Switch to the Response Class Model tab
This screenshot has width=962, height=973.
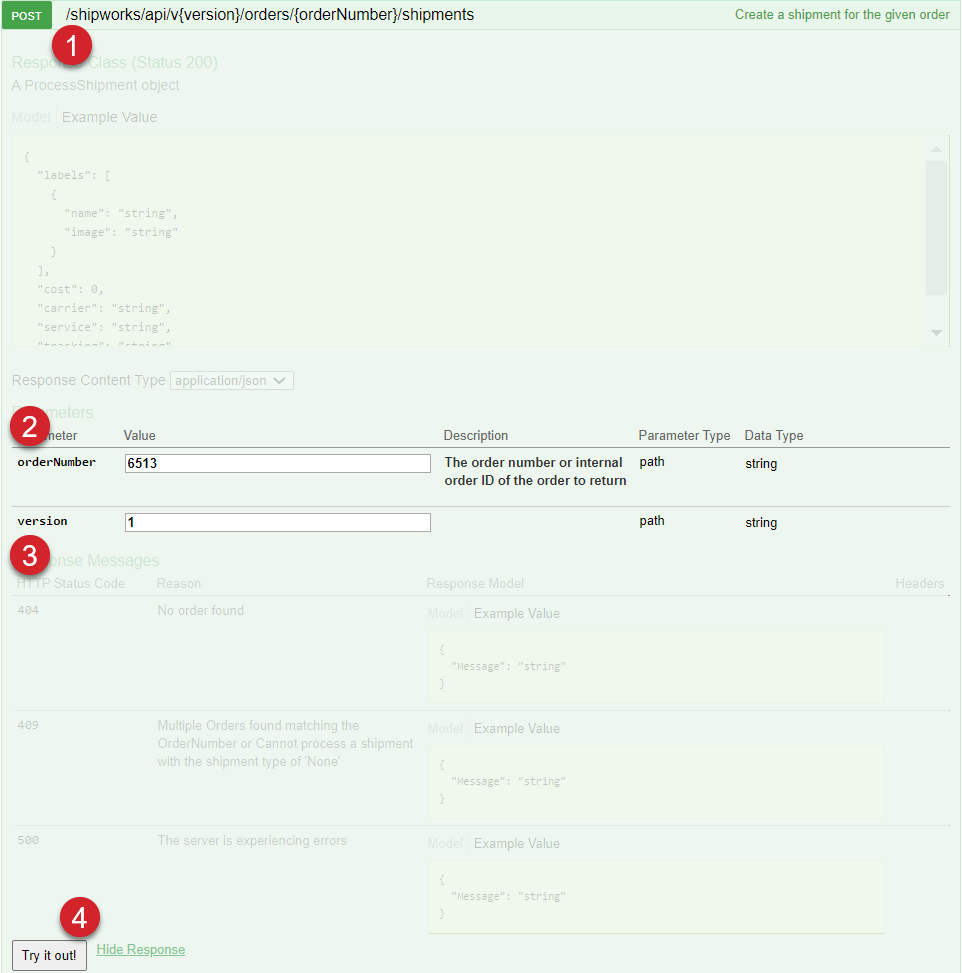[31, 117]
